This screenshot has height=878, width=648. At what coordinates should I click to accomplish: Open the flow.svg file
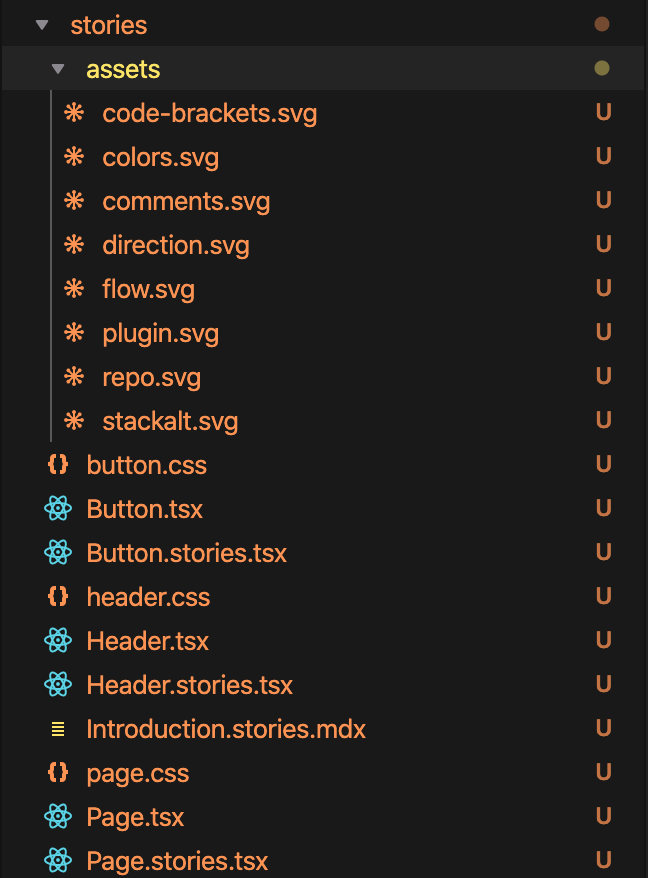148,288
